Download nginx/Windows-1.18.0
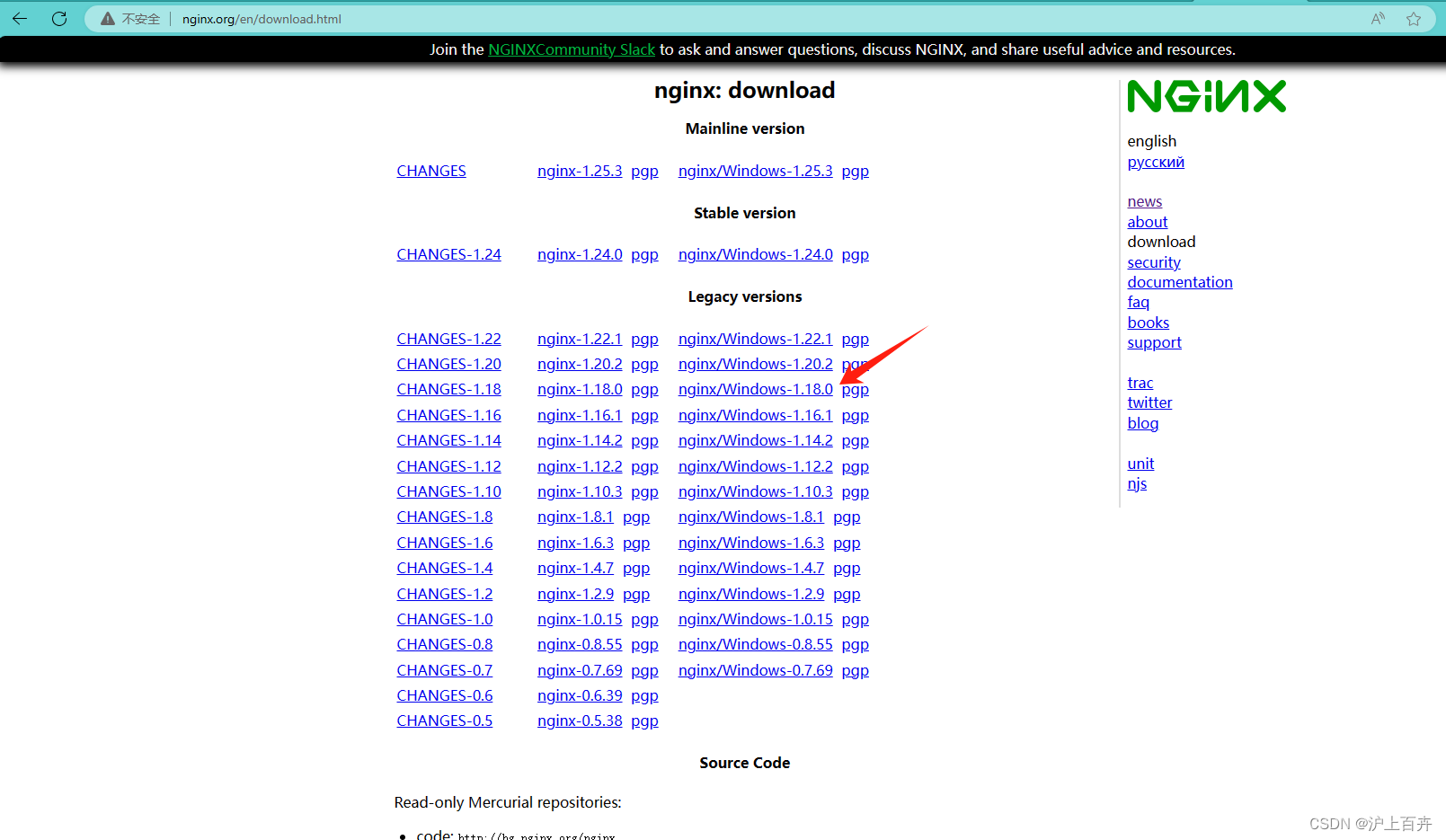Screen dimensions: 1446x840 (x=755, y=389)
